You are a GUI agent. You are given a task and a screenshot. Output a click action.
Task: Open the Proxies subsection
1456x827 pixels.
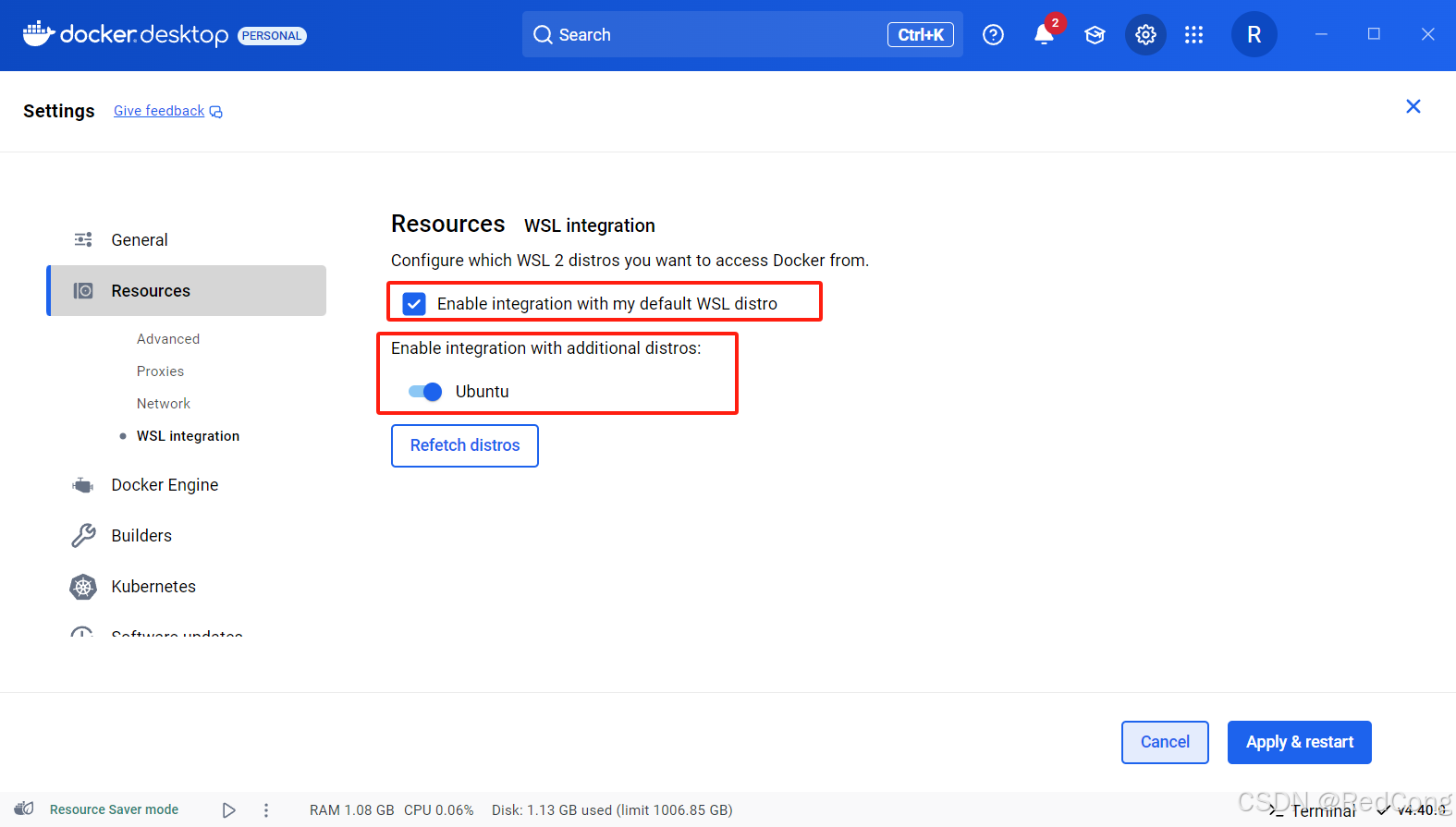(160, 371)
